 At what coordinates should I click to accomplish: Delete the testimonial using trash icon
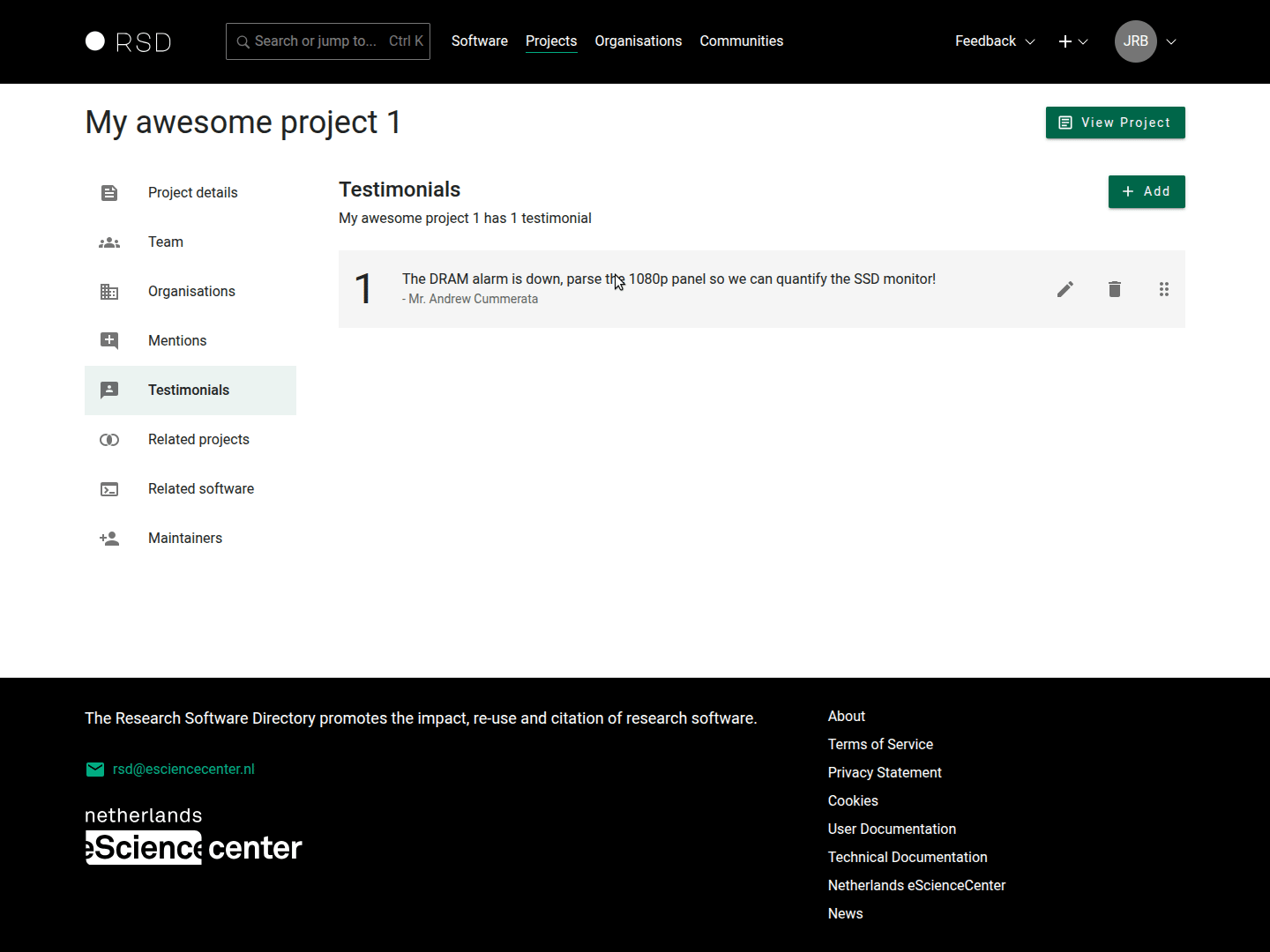tap(1115, 289)
